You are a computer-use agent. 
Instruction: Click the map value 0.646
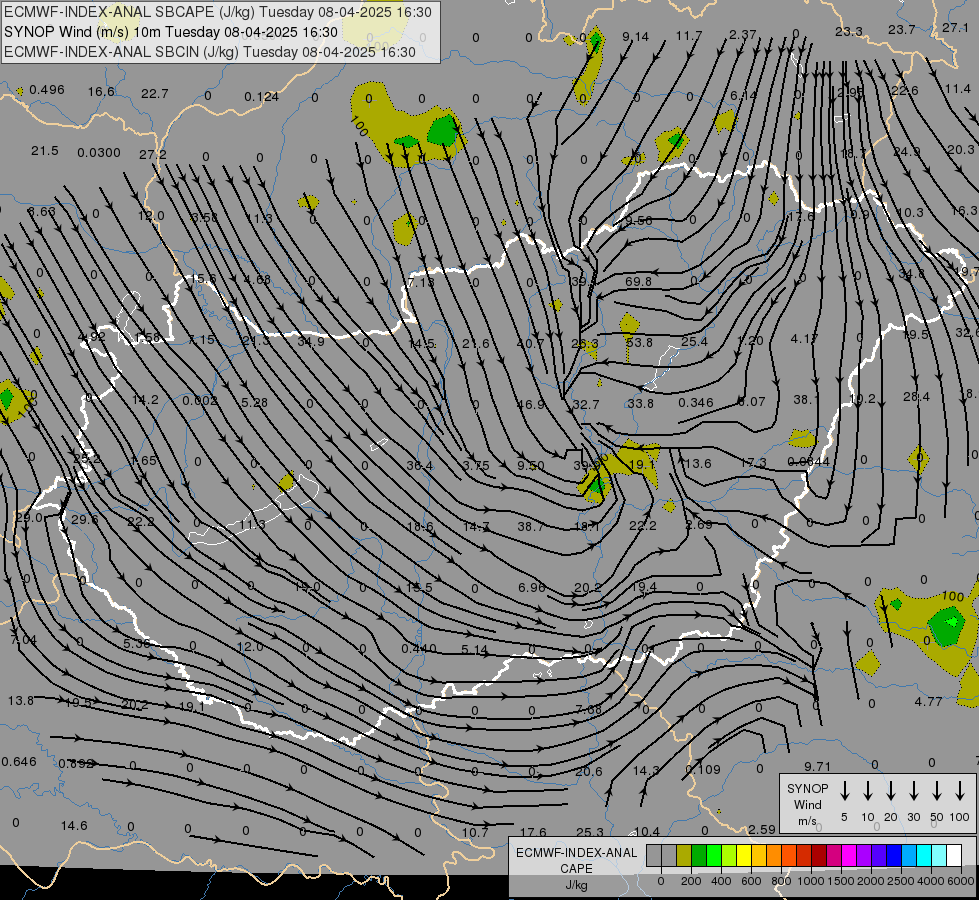pyautogui.click(x=19, y=762)
